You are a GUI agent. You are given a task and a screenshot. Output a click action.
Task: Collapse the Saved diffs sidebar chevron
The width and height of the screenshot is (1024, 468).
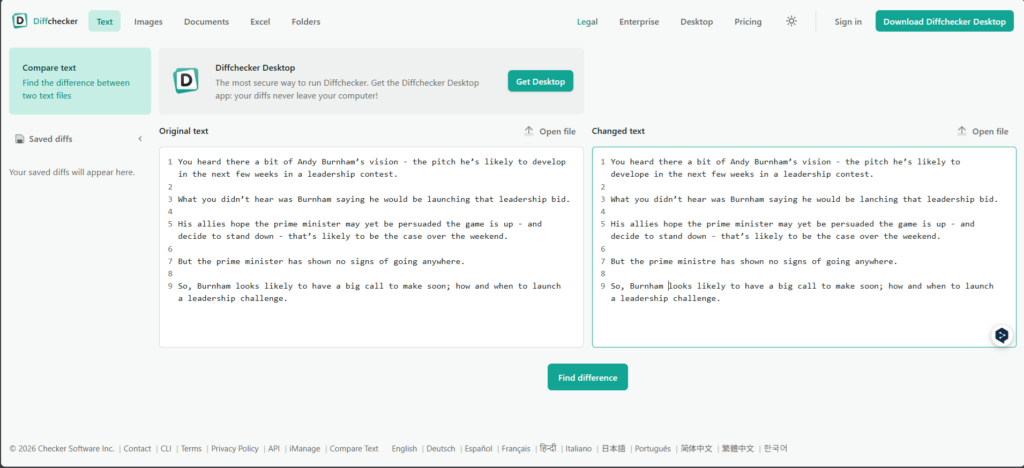[x=140, y=139]
